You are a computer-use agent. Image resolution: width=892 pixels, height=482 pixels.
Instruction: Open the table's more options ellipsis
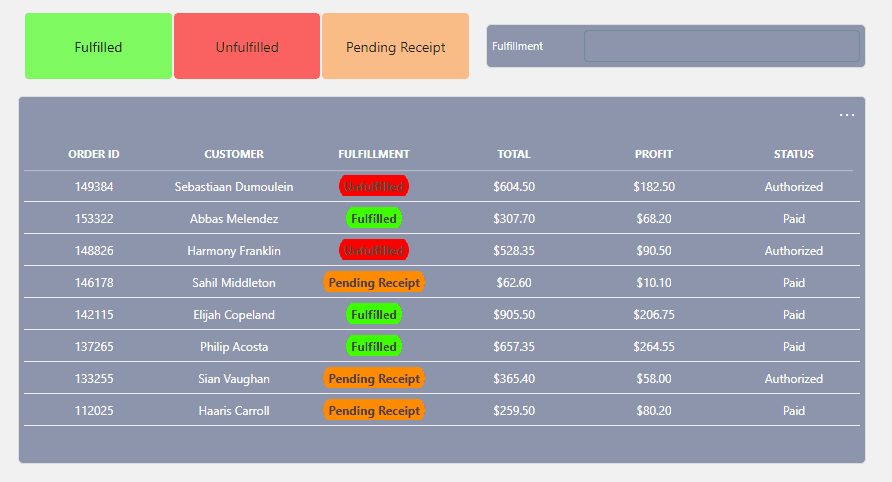[x=846, y=116]
